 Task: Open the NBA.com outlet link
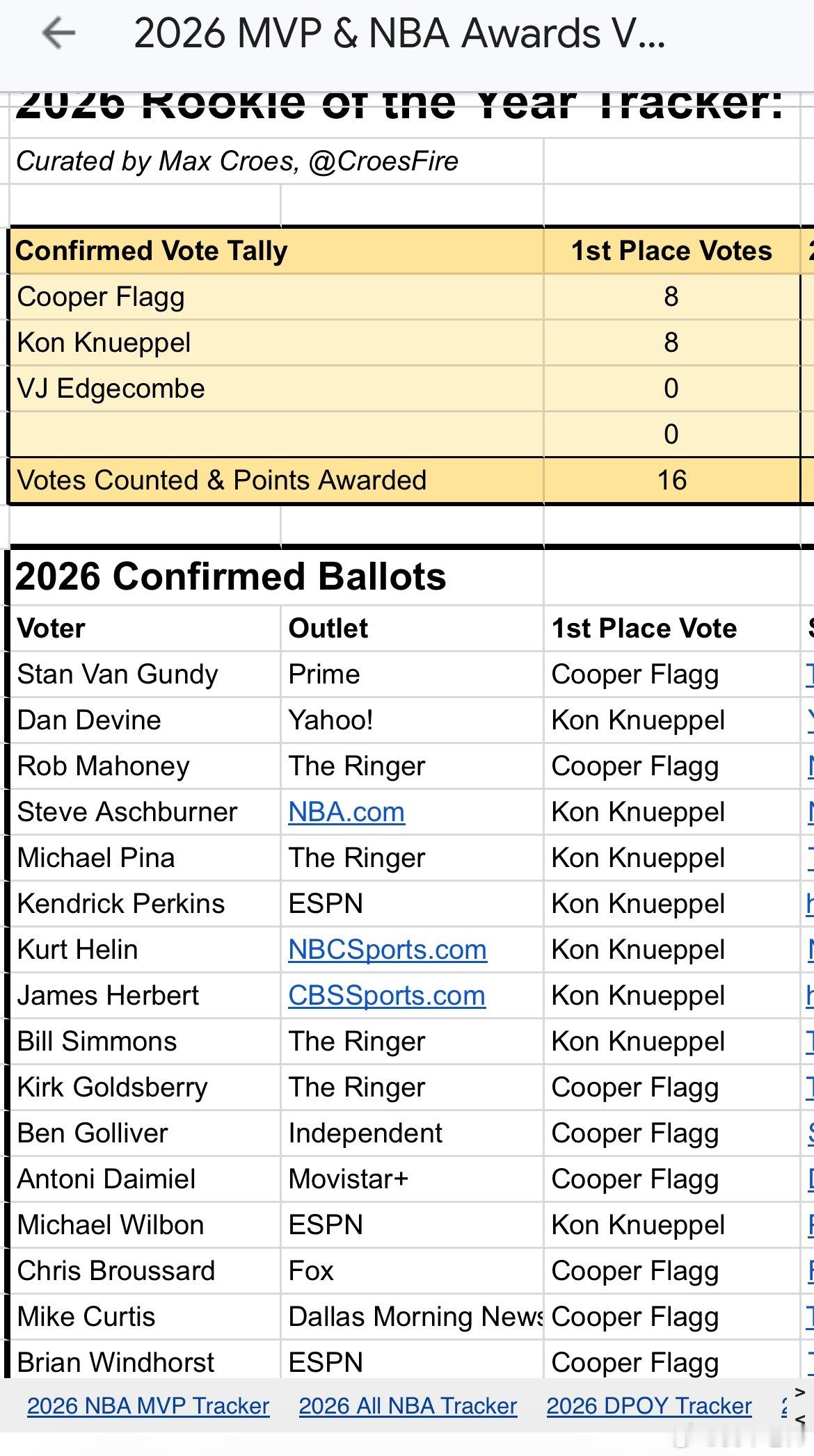[346, 812]
